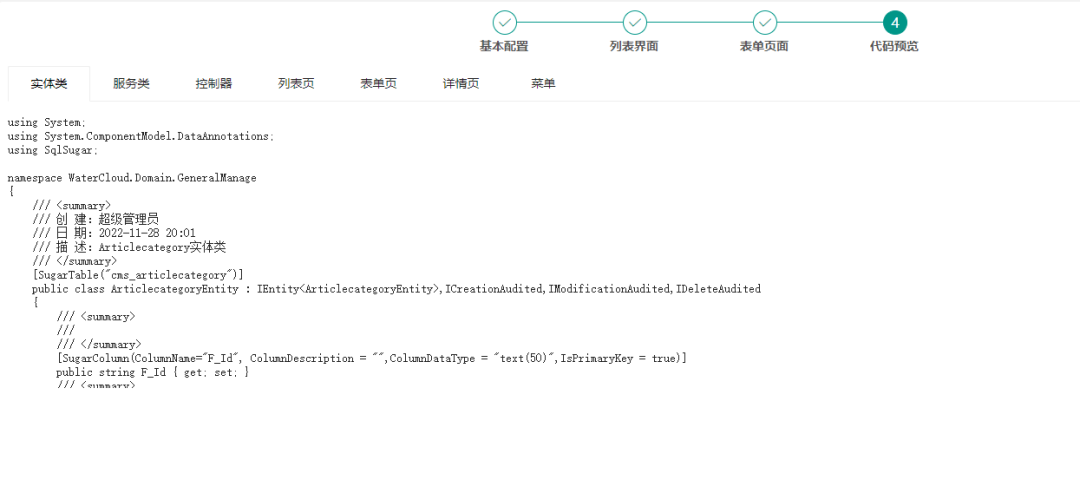Click the 'public string F_Id' property line
The height and width of the screenshot is (487, 1080).
click(153, 372)
